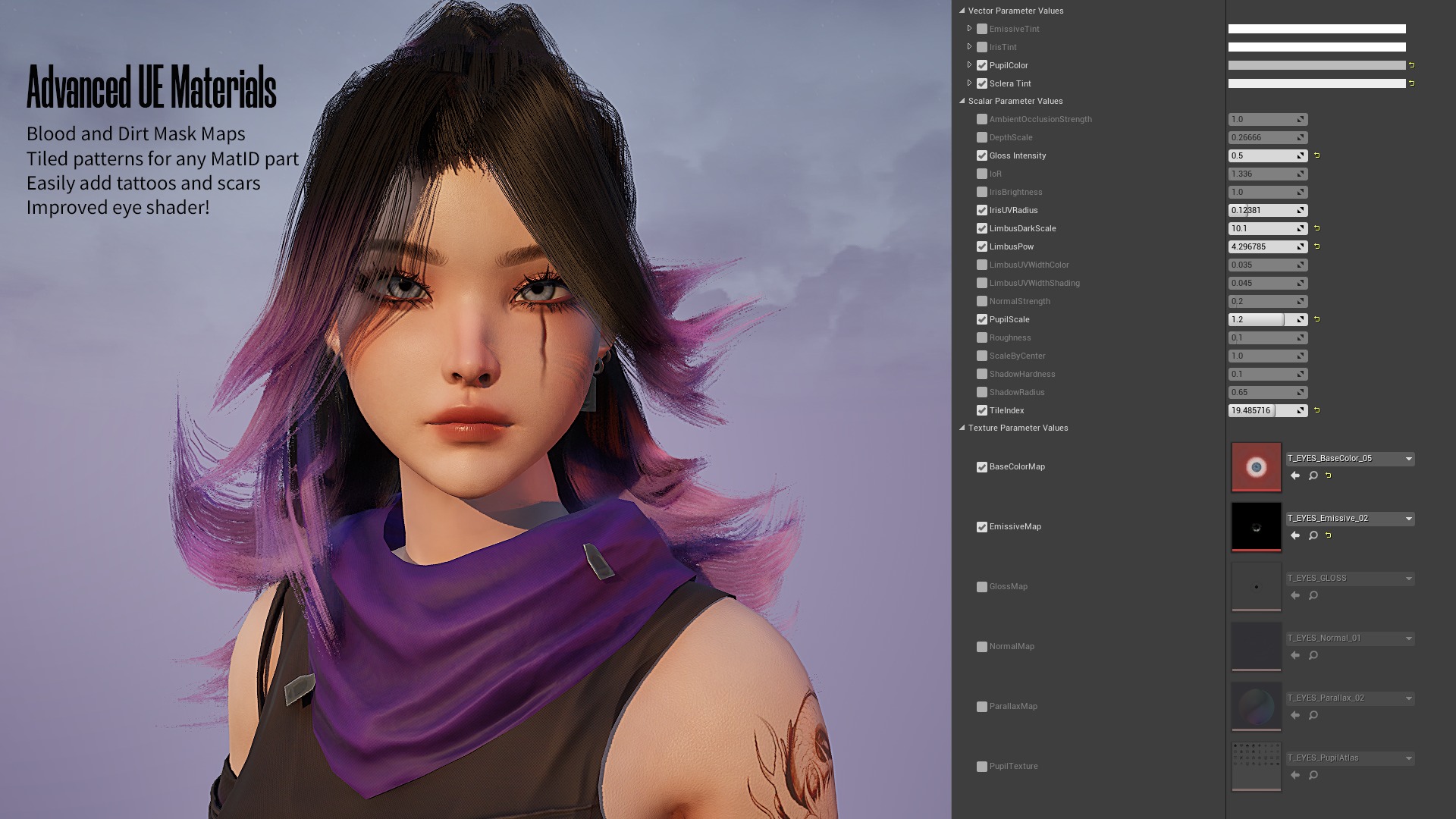Disable Gloss Intensity override checkbox

pos(982,155)
